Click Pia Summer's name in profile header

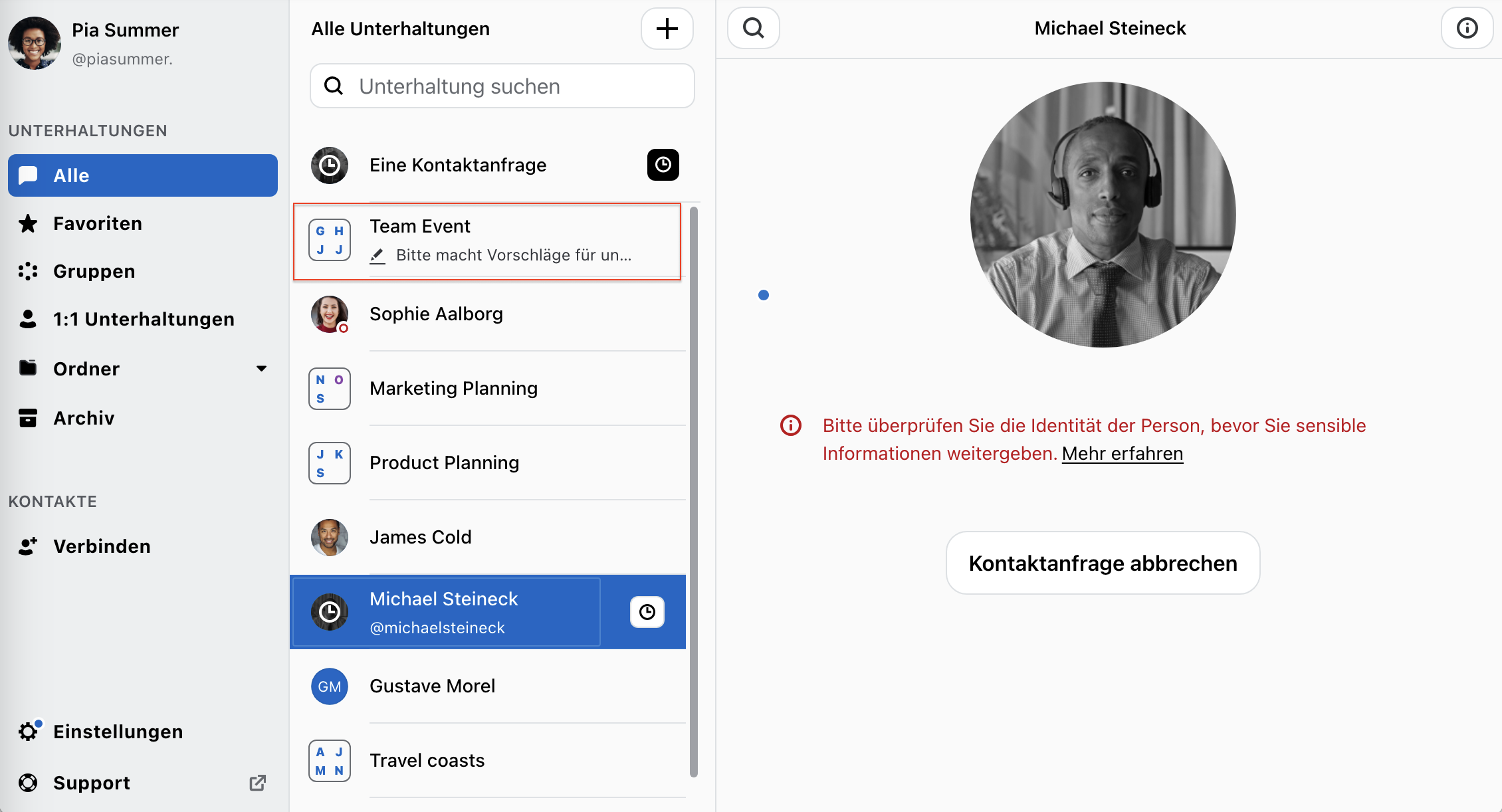125,30
